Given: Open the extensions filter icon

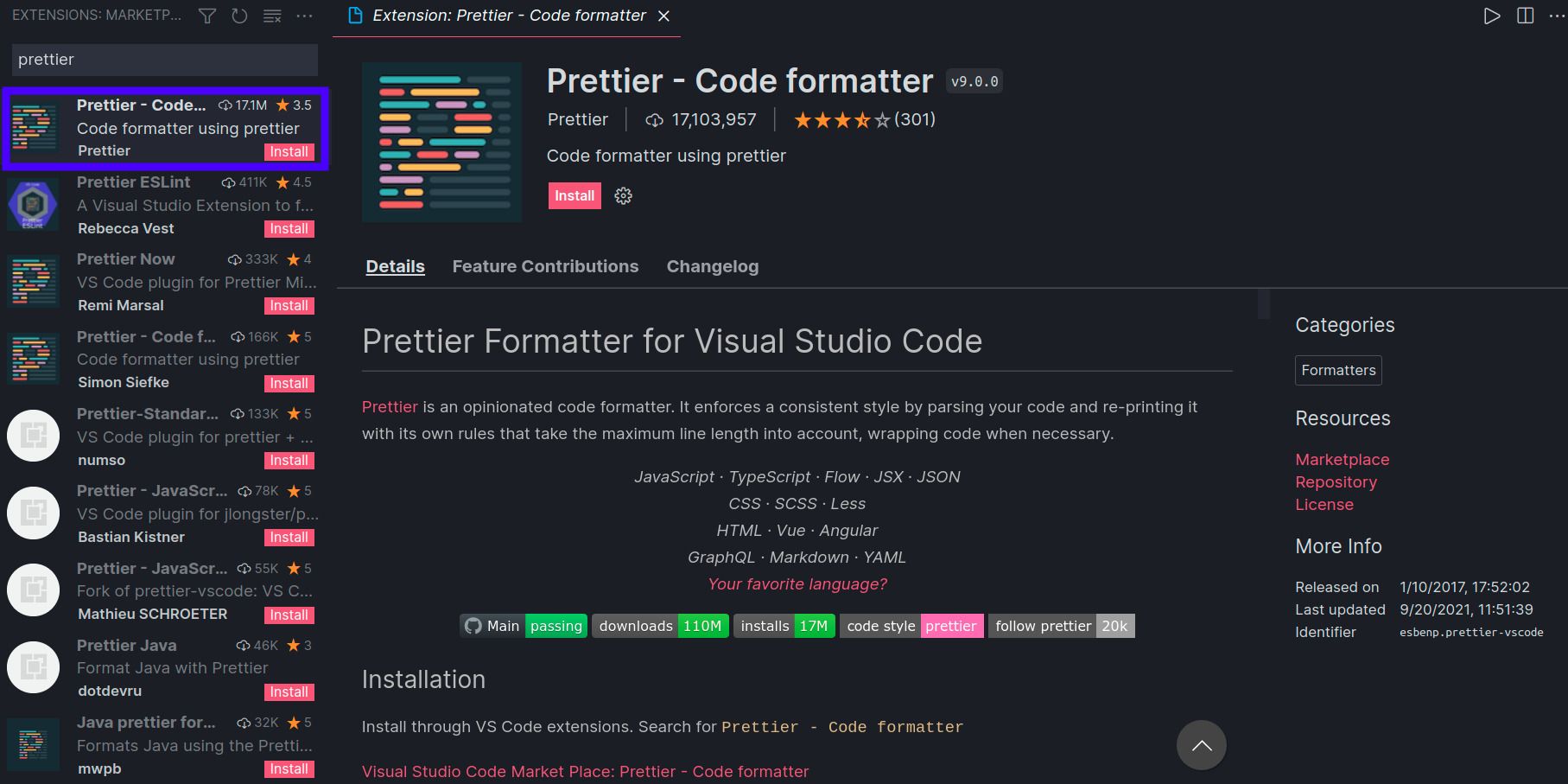Looking at the screenshot, I should 207,16.
